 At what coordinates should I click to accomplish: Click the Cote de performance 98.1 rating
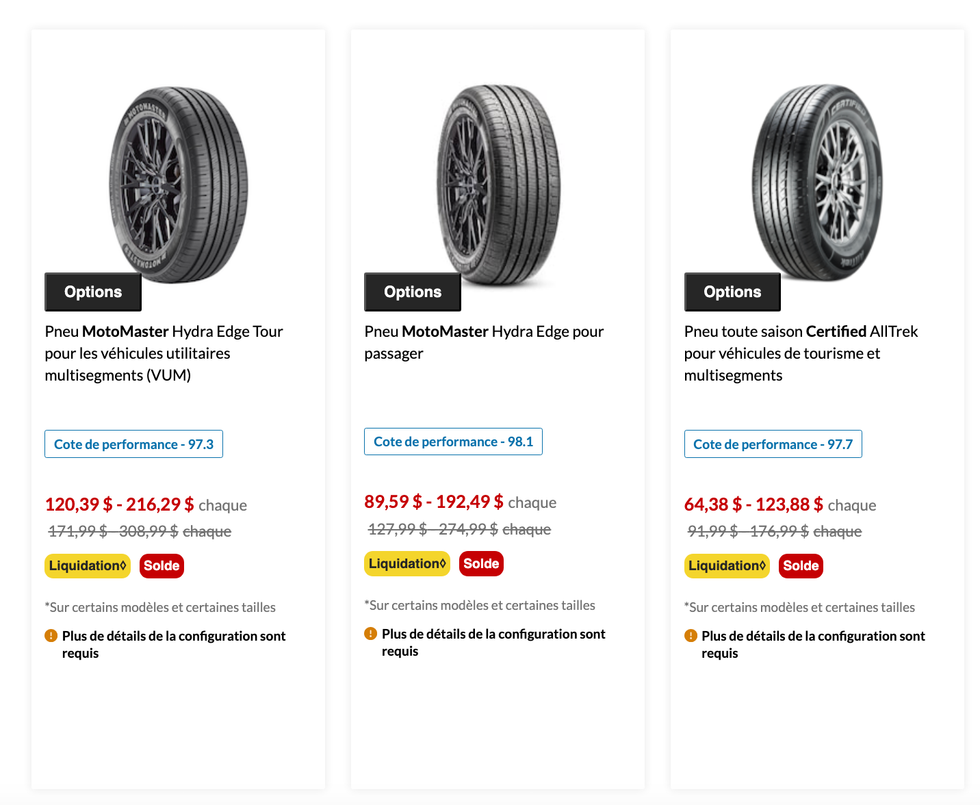pos(453,440)
